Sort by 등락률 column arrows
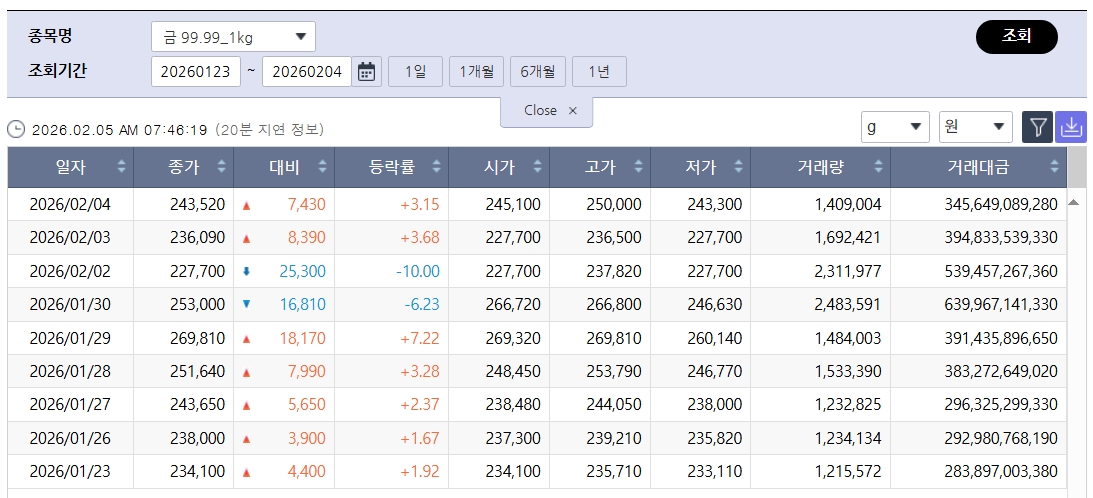 point(436,167)
